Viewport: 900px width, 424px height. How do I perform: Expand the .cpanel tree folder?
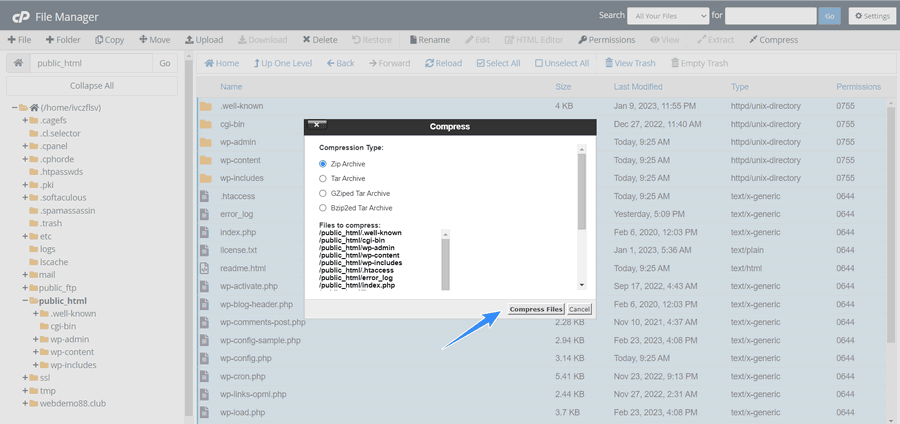coord(25,146)
